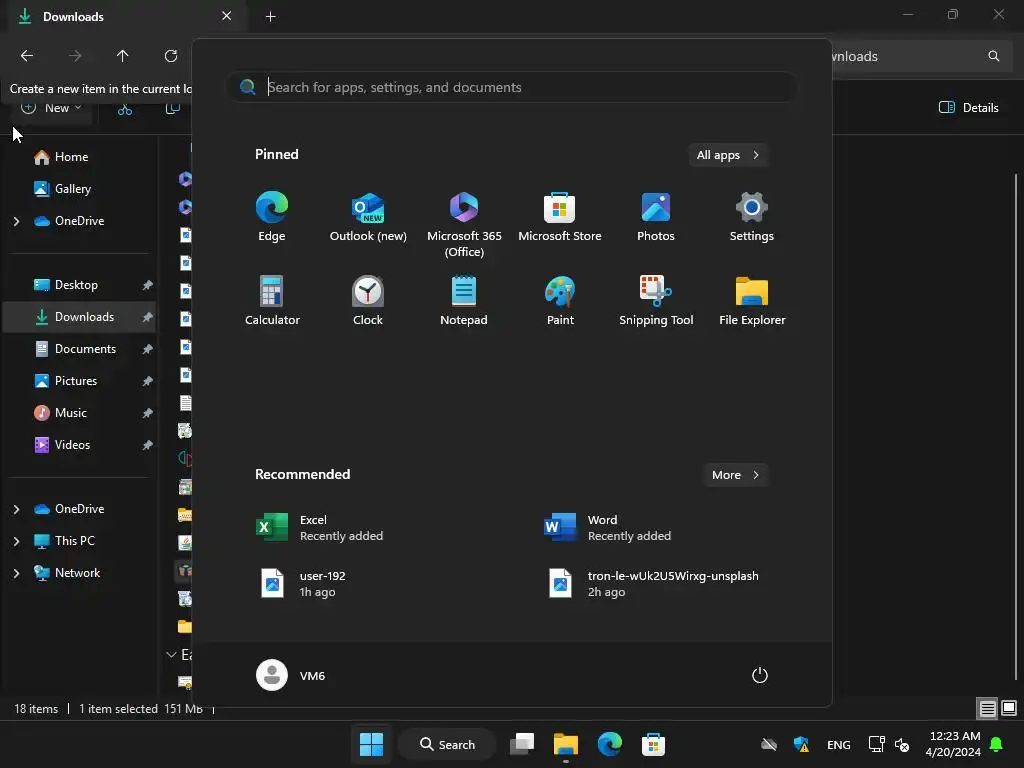
Task: Click the Cut scissors icon
Action: coord(125,108)
